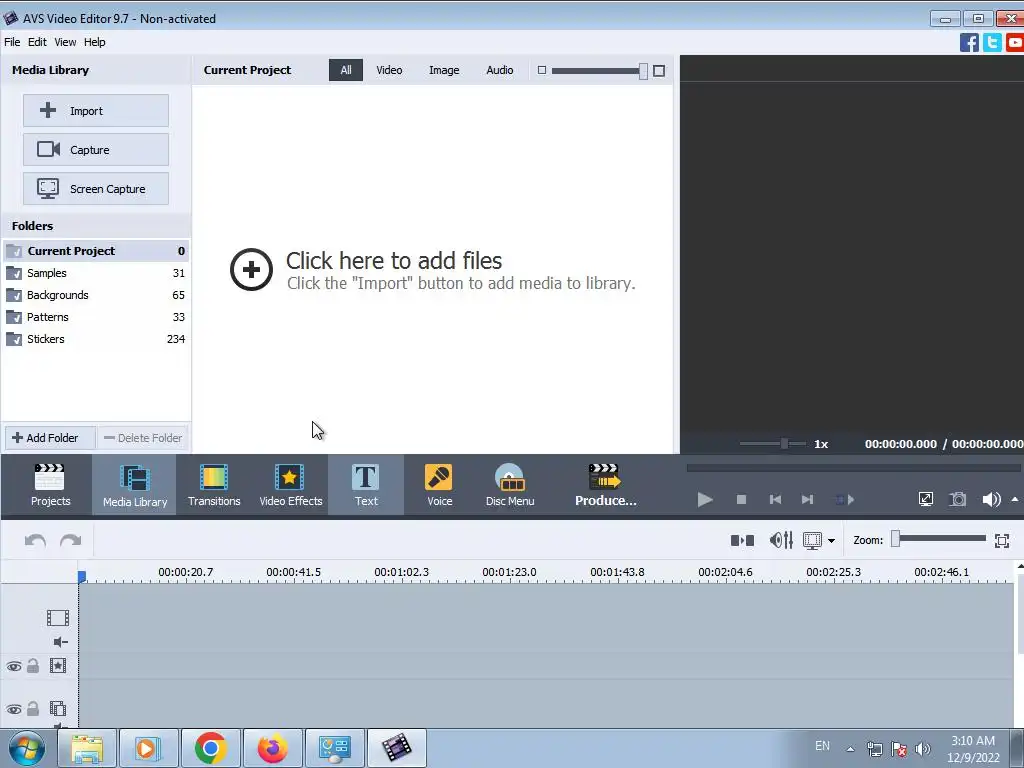Click the Undo arrow icon
1024x768 pixels.
point(35,541)
